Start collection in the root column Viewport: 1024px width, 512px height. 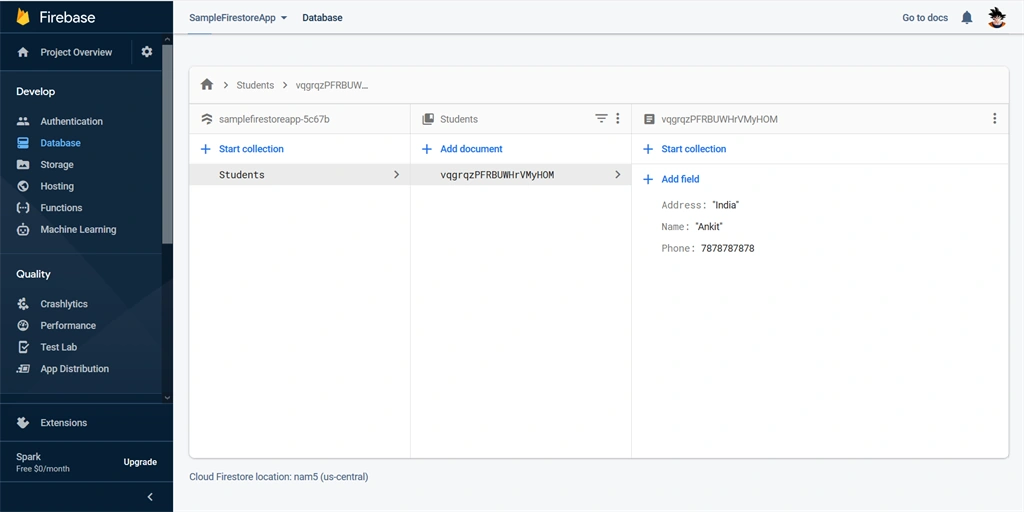tap(251, 149)
